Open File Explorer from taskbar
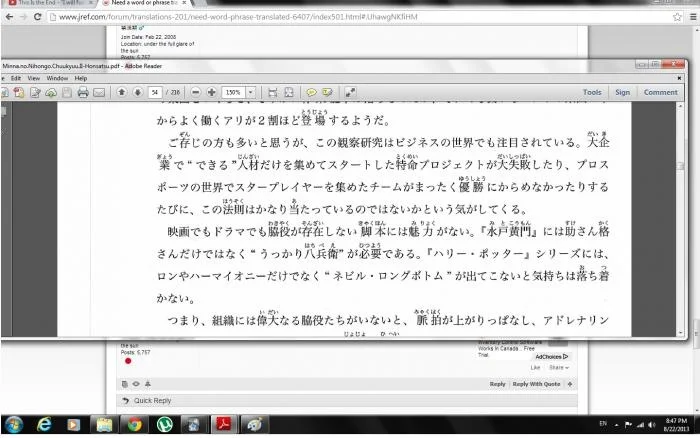Screen dimensions: 700x438 coord(104,425)
